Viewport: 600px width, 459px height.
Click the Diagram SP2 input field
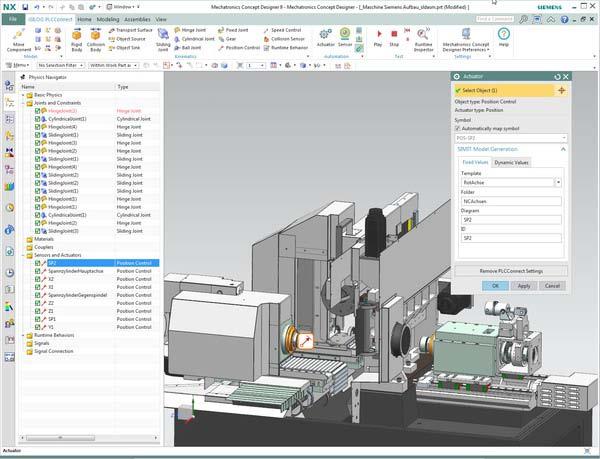tap(511, 220)
